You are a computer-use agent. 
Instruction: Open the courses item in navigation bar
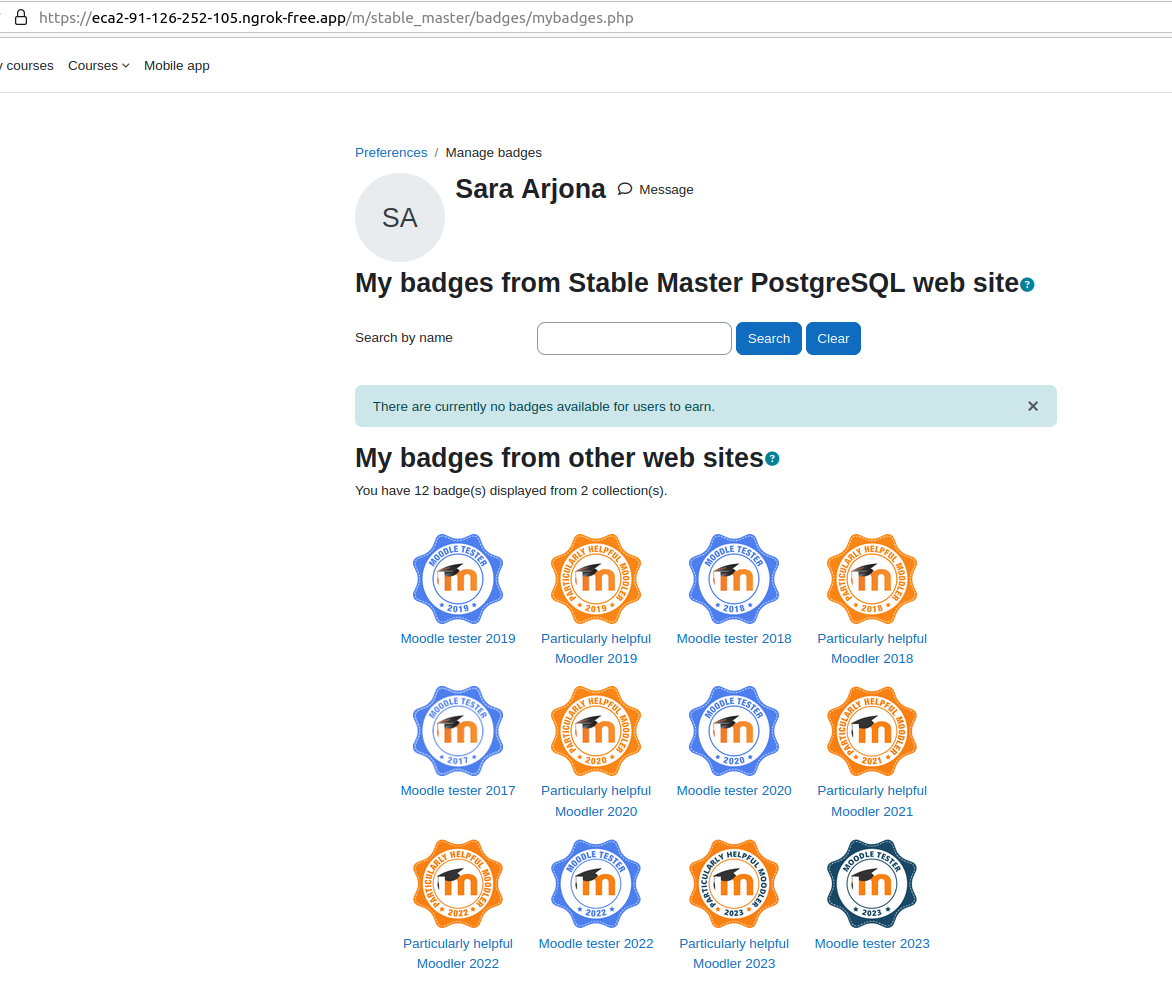coord(28,66)
